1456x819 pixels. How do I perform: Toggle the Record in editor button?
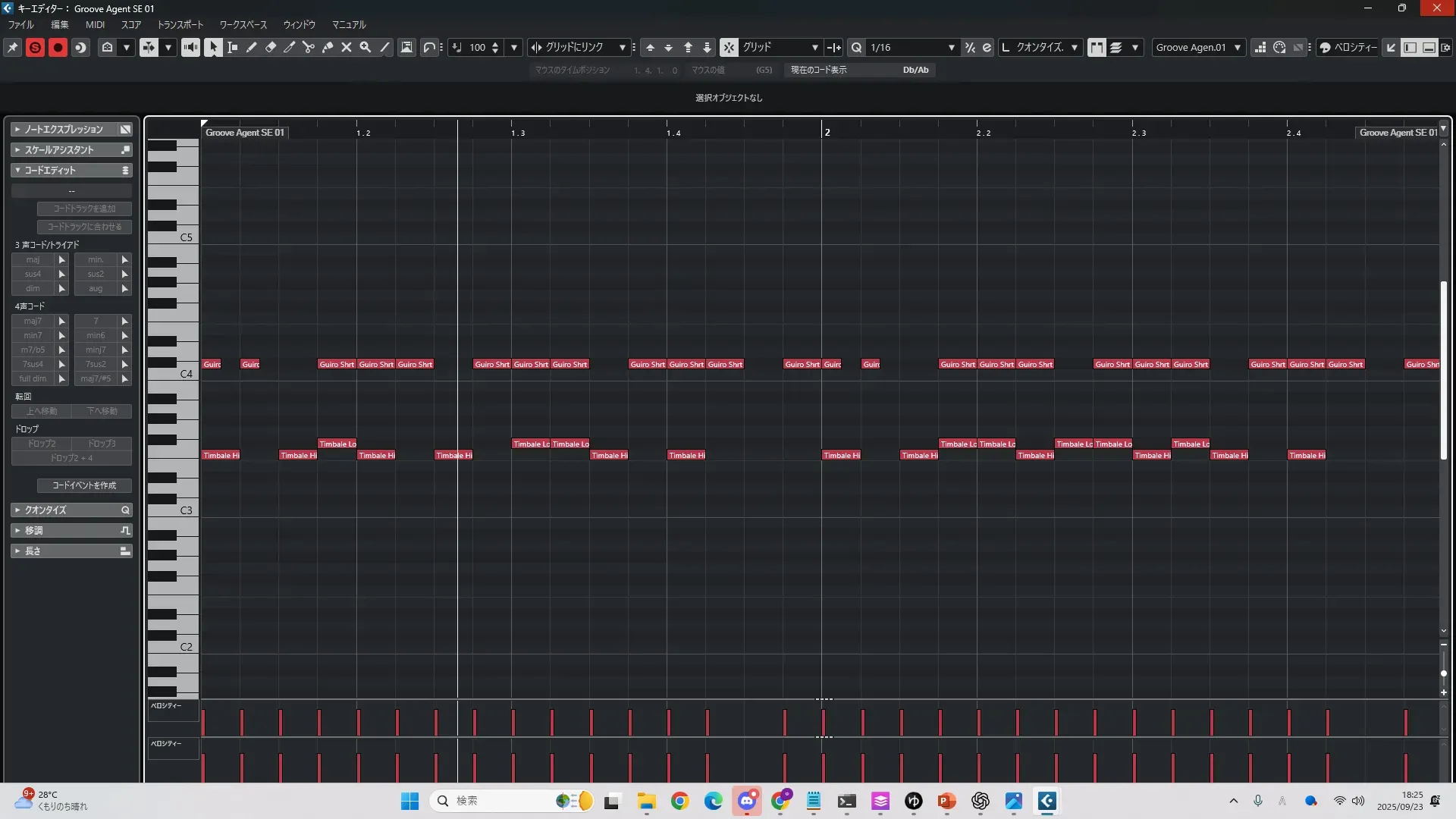(58, 47)
